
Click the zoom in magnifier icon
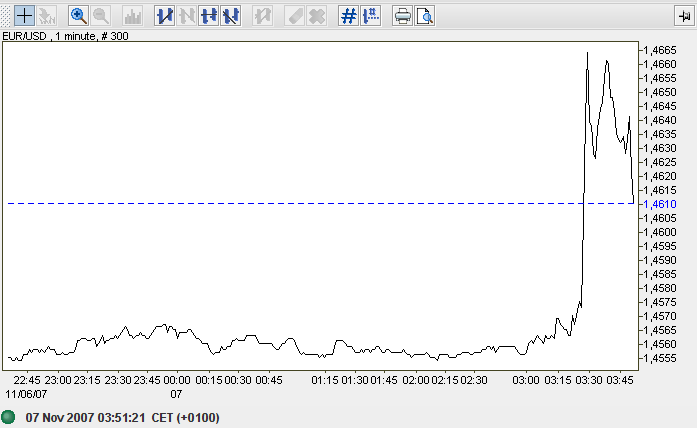[x=79, y=16]
